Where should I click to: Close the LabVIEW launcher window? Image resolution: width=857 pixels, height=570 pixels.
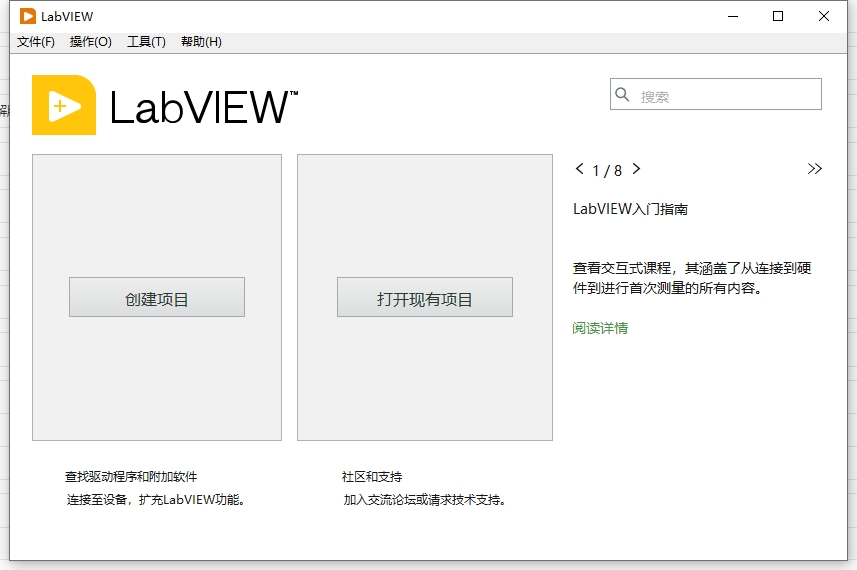[823, 16]
